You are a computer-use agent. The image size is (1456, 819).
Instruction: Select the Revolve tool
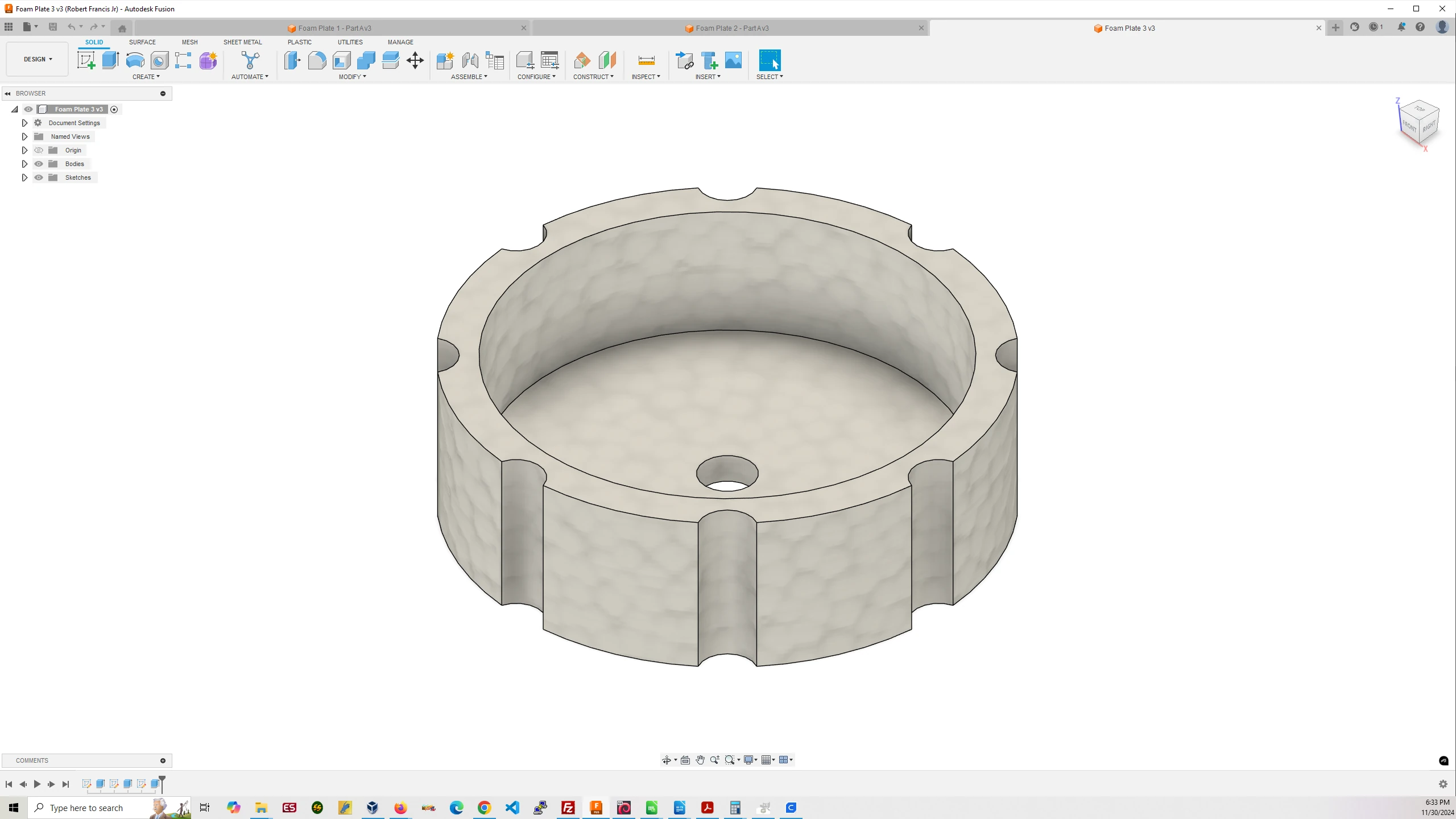coord(135,60)
